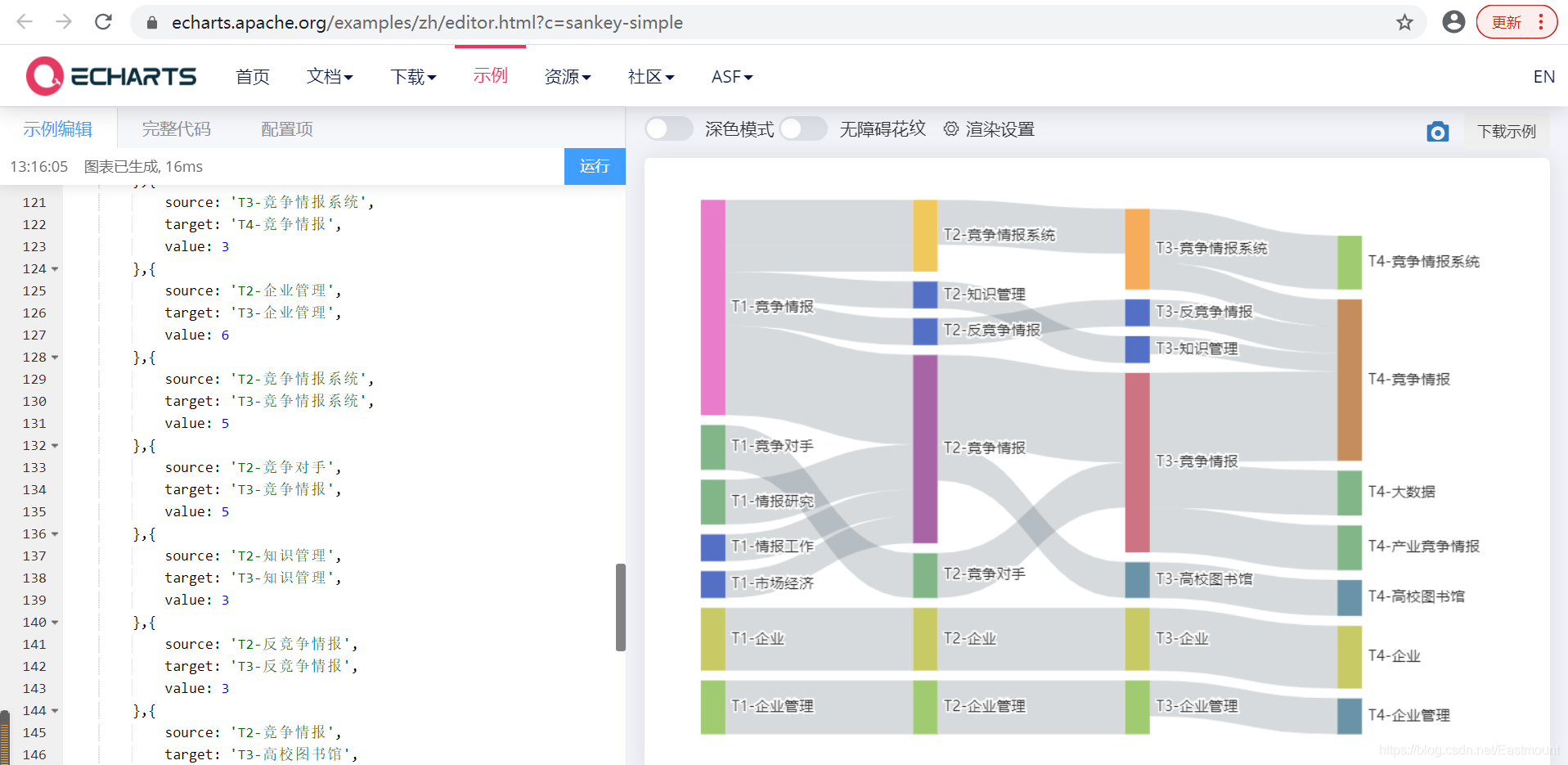Screen dimensions: 1568x765
Task: Open the 资源 dropdown menu
Action: tap(568, 76)
